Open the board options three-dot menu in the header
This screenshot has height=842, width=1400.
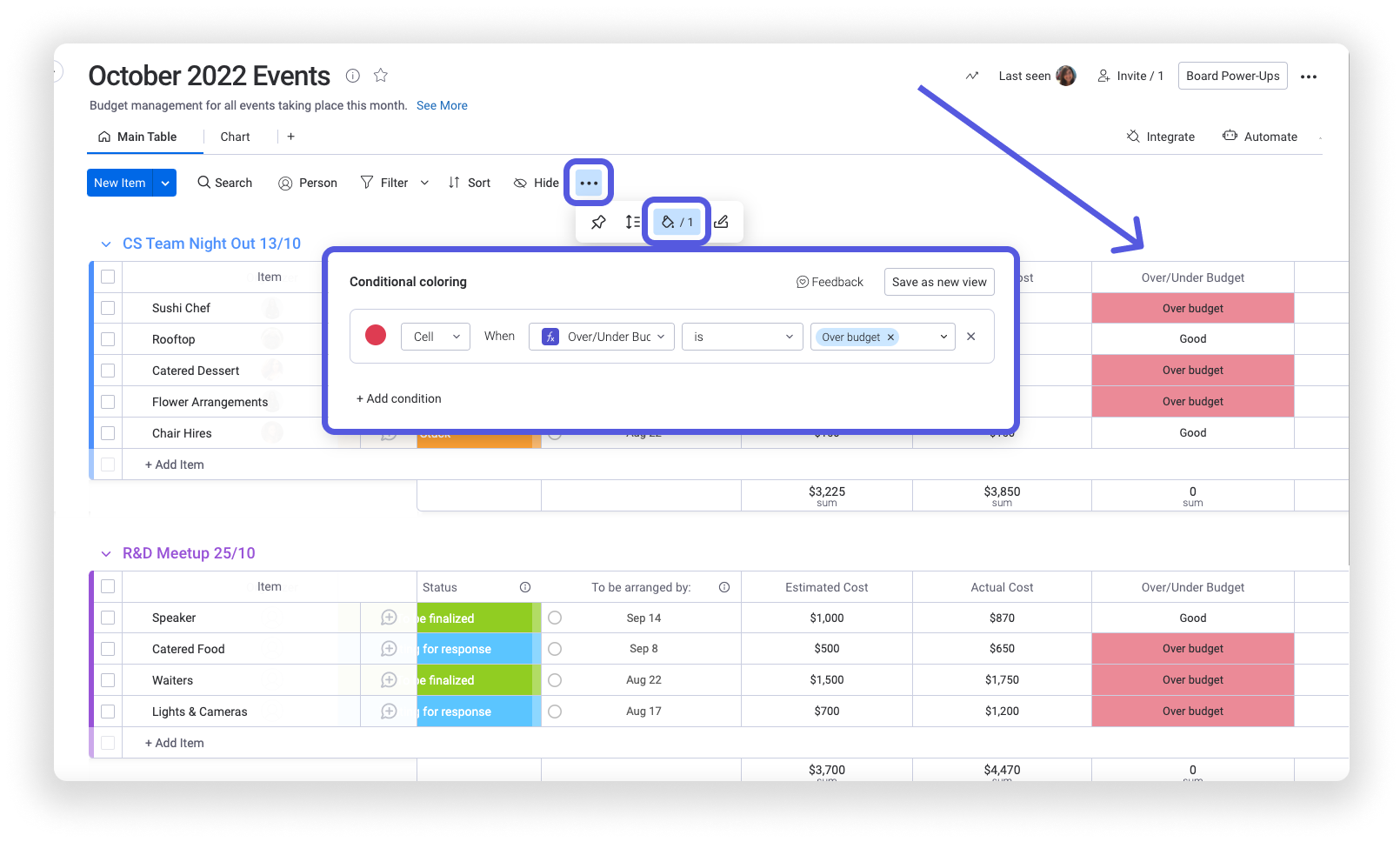pos(1309,77)
